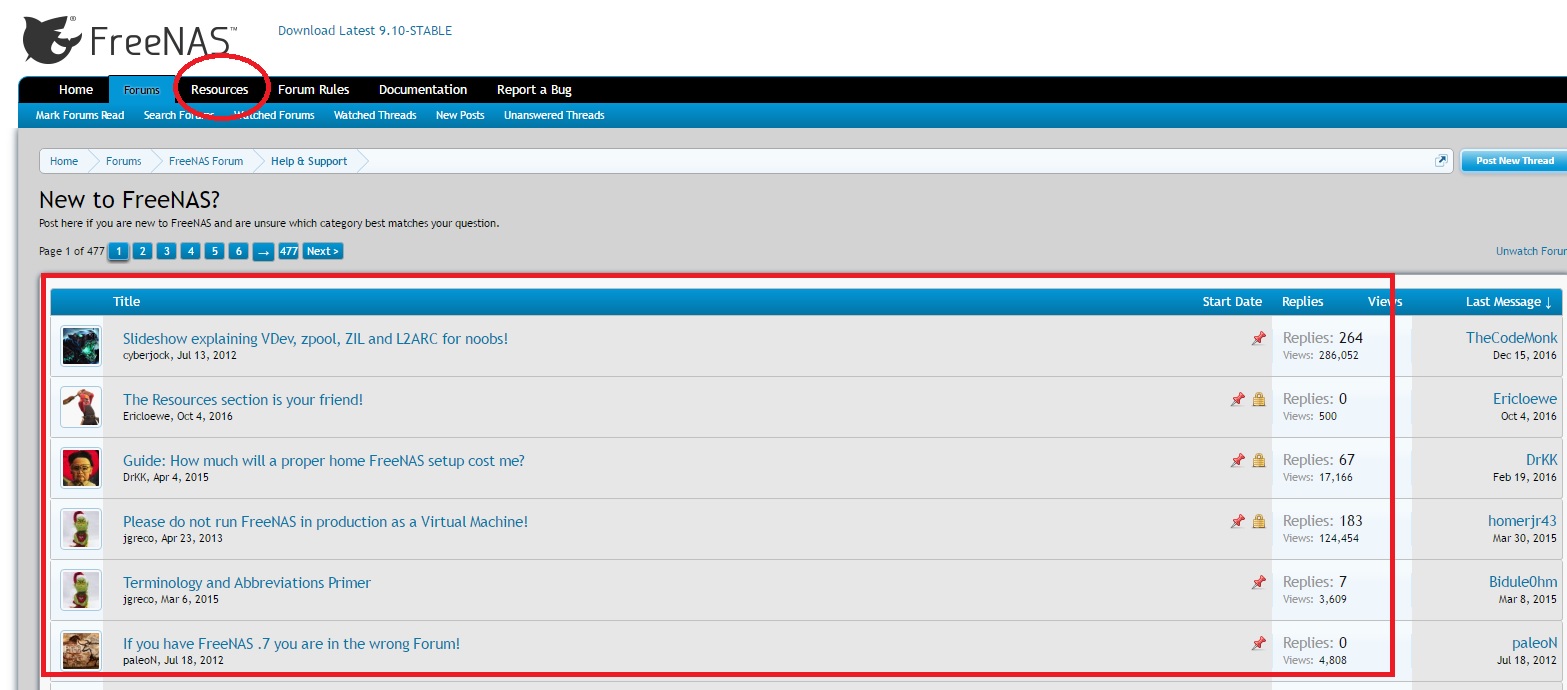The image size is (1567, 690).
Task: Open Guide: How much will a setup cost thread
Action: (x=324, y=461)
